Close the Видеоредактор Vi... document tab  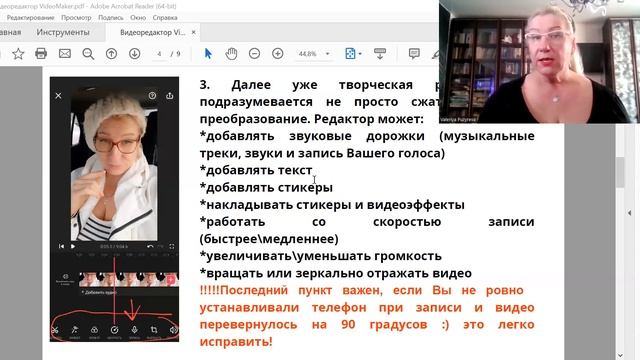pos(193,32)
